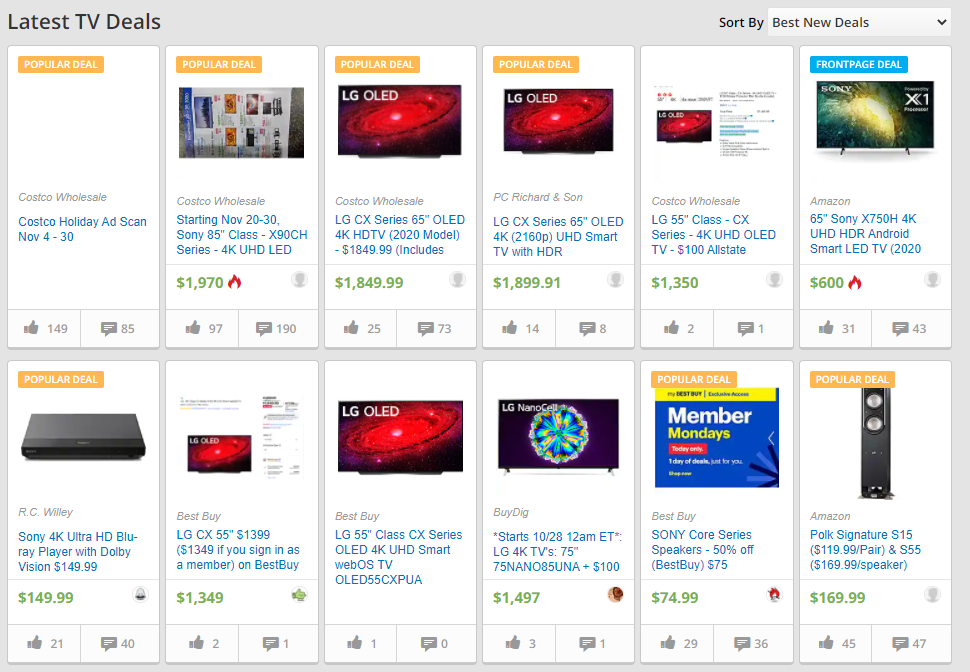This screenshot has height=672, width=970.
Task: Click the LG NanoCell TV image
Action: [x=559, y=437]
